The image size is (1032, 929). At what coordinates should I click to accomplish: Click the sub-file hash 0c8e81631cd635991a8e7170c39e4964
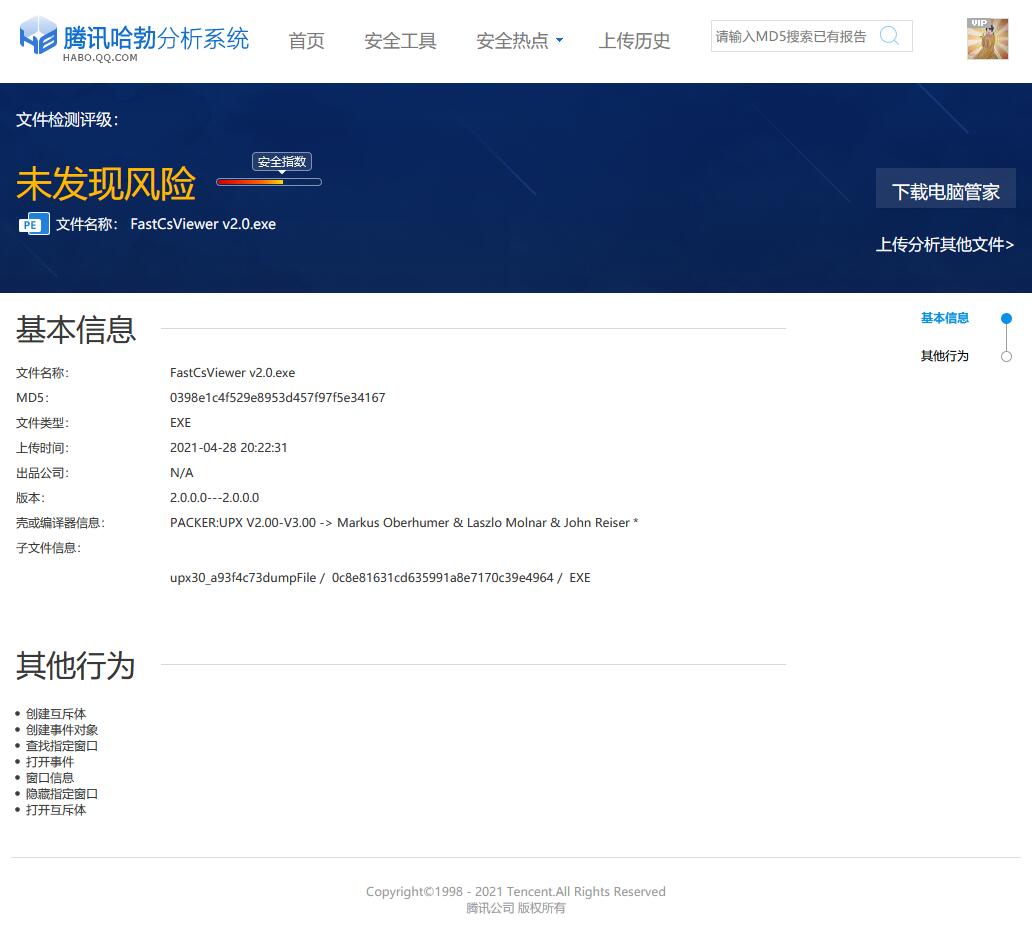pyautogui.click(x=442, y=578)
